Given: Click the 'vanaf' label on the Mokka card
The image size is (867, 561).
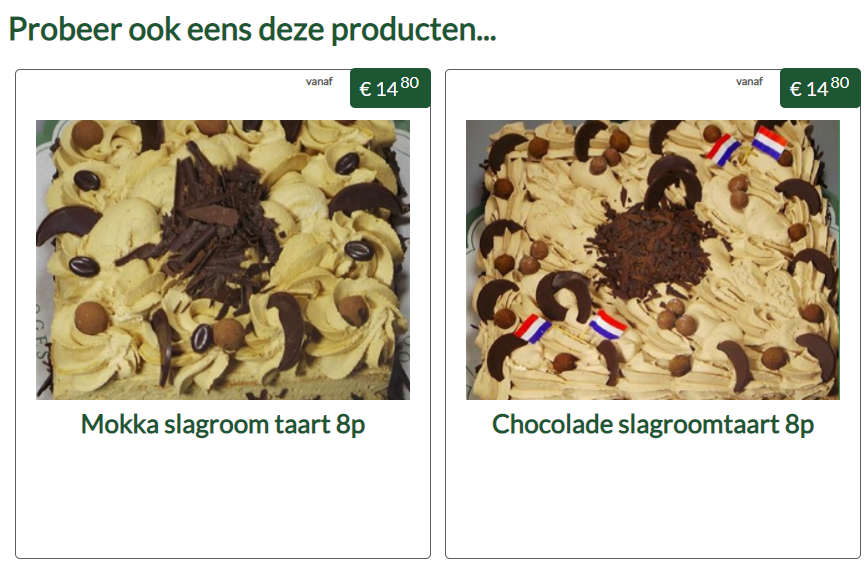Looking at the screenshot, I should [x=319, y=82].
